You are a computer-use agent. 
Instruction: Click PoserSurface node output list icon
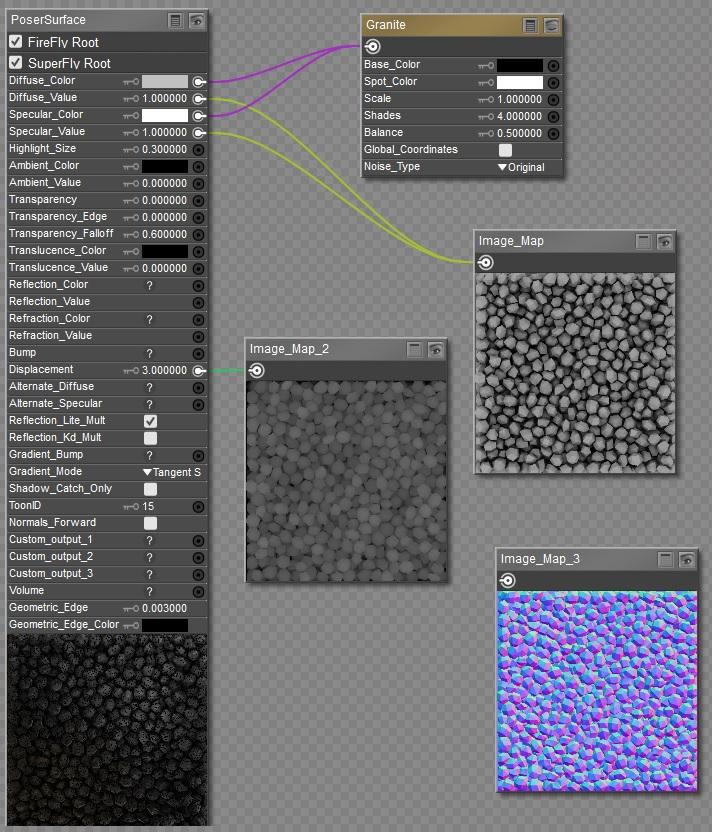(x=176, y=21)
